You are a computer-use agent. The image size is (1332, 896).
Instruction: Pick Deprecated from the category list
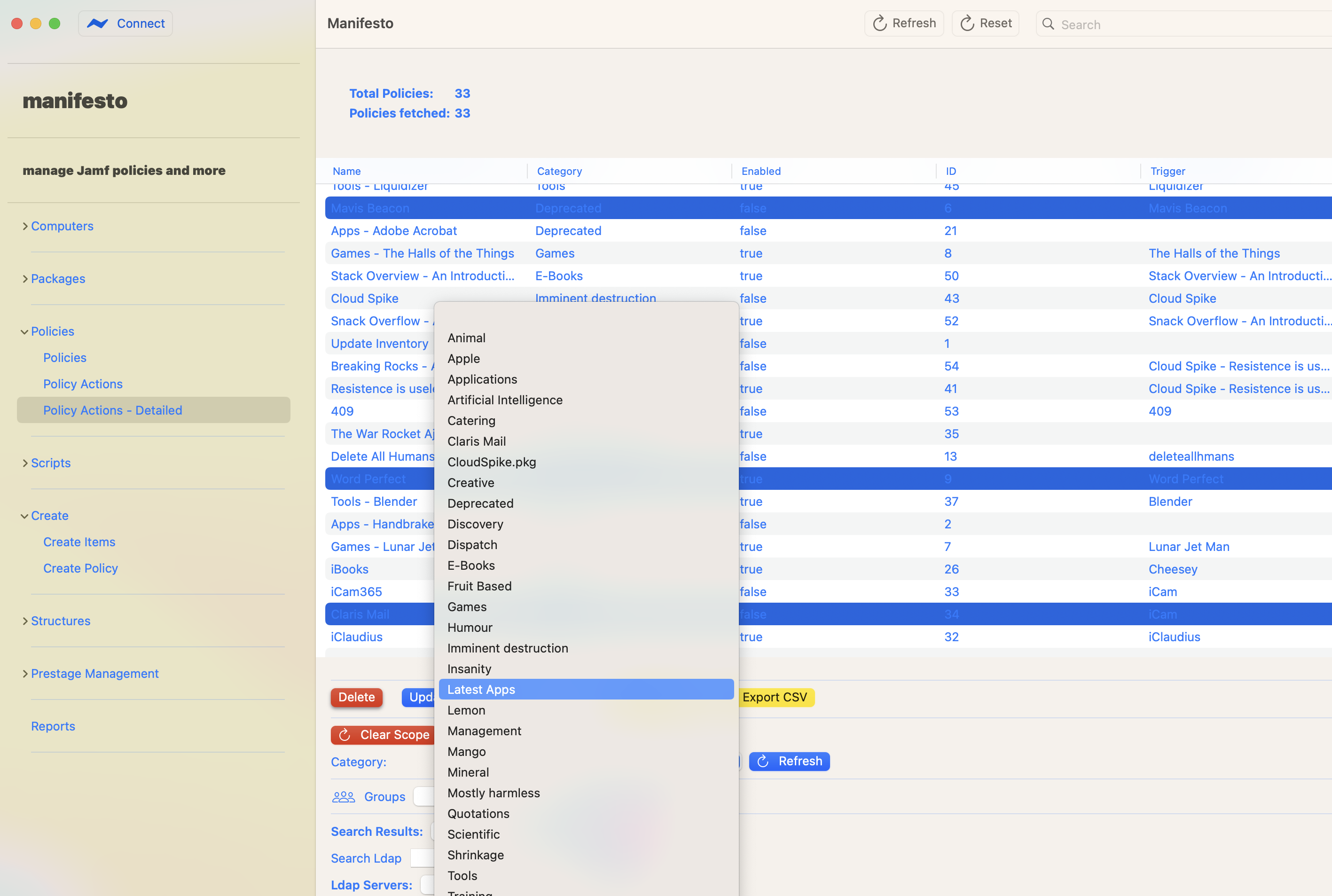[x=480, y=503]
